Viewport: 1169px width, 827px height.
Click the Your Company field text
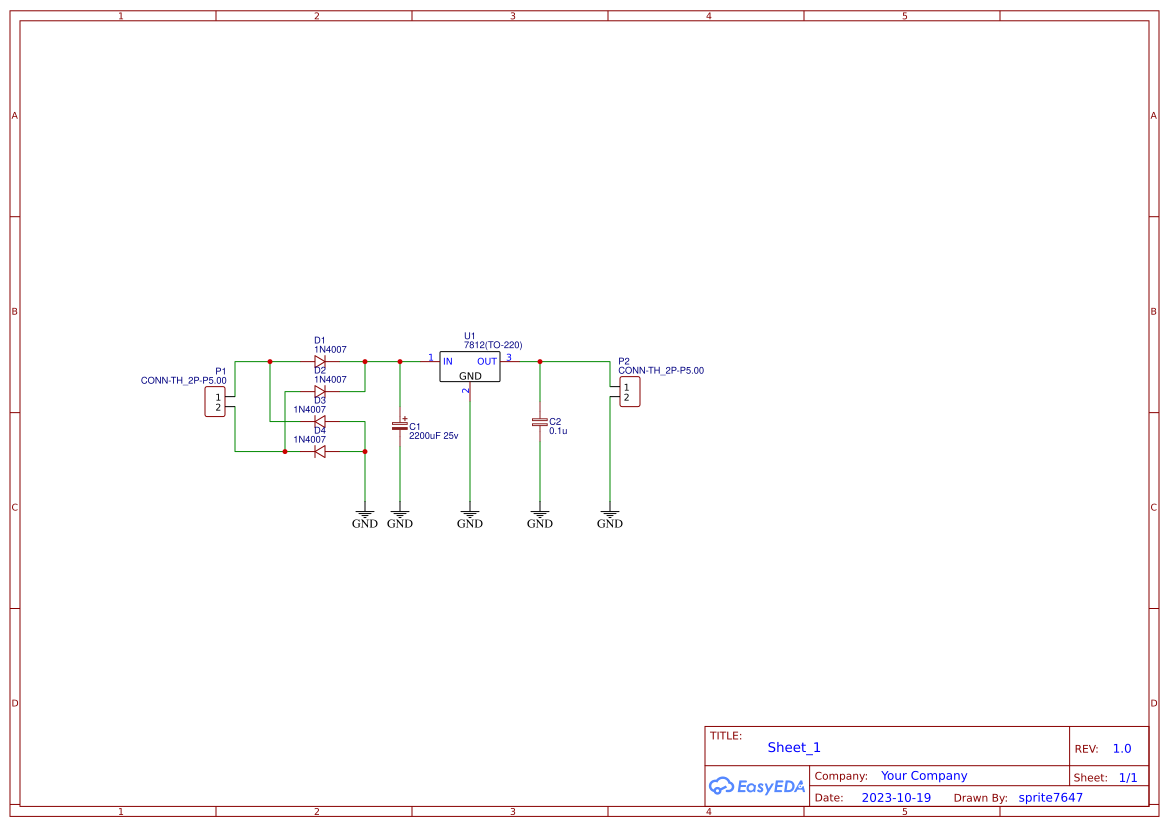coord(924,775)
